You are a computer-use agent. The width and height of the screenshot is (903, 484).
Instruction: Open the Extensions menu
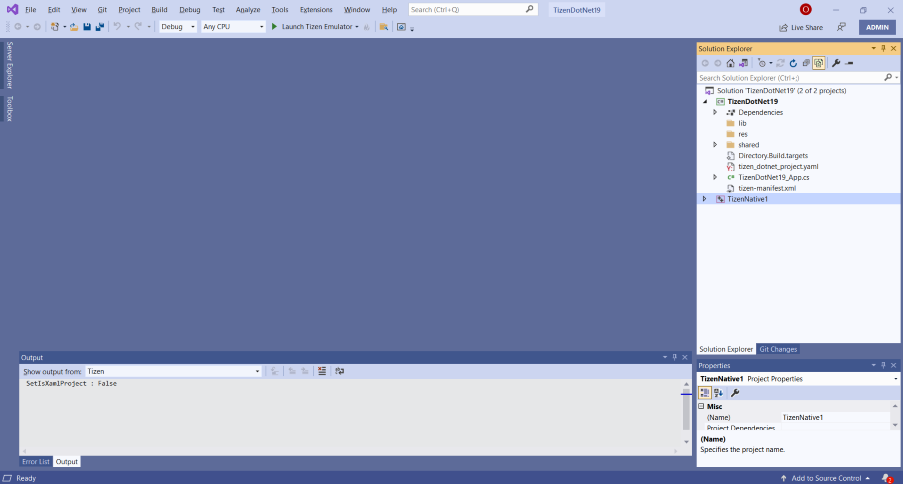pos(316,9)
